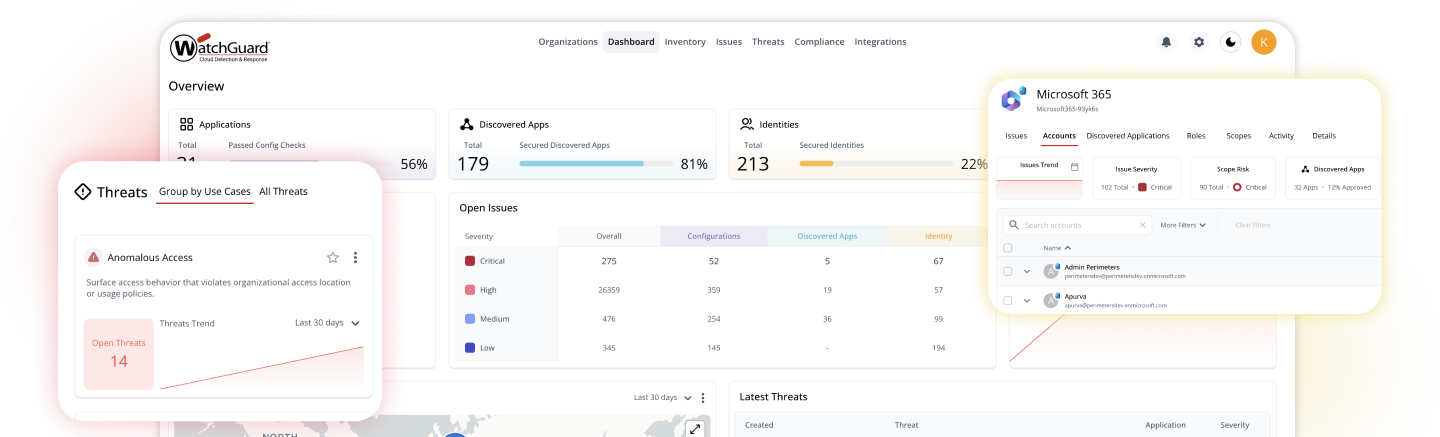
Task: Click the Configurations column header
Action: (714, 236)
